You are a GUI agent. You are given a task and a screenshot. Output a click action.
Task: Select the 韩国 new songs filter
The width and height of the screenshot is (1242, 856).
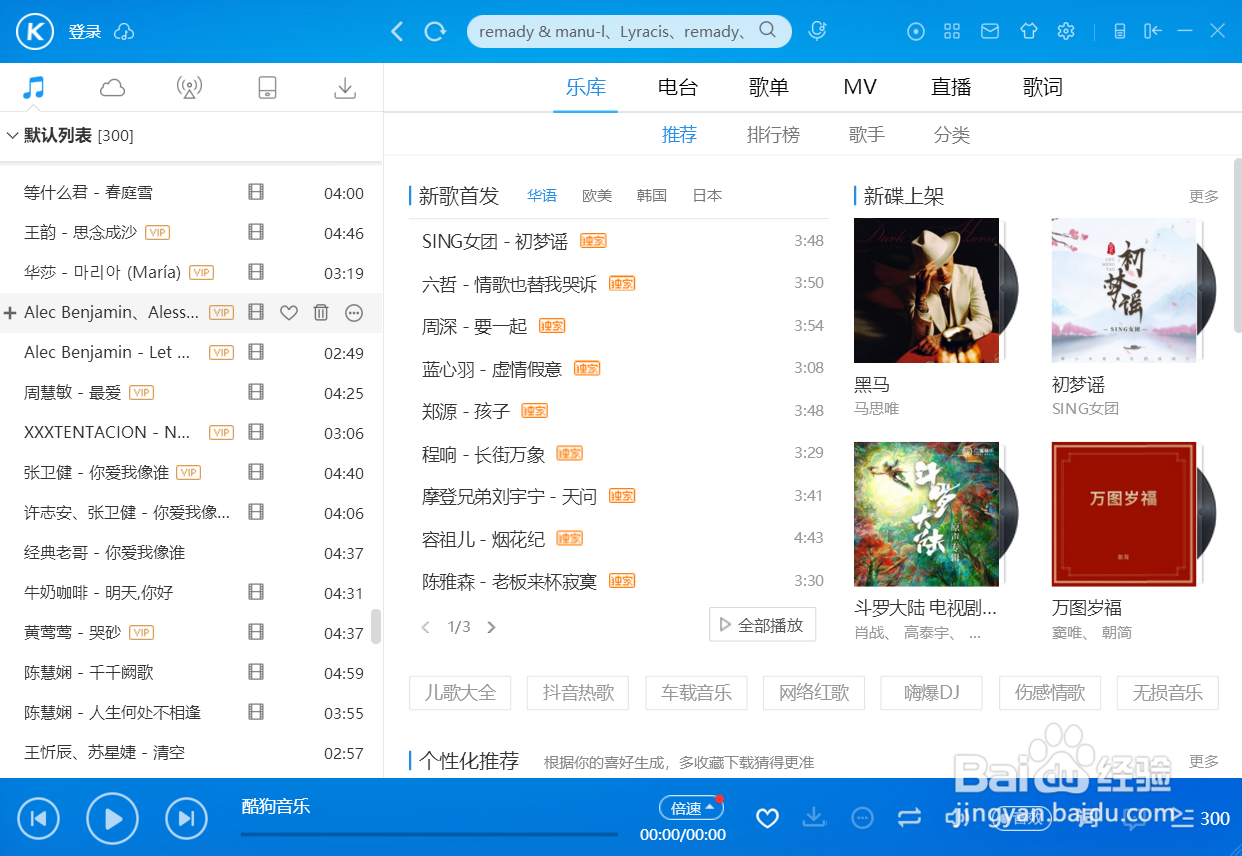[x=652, y=195]
